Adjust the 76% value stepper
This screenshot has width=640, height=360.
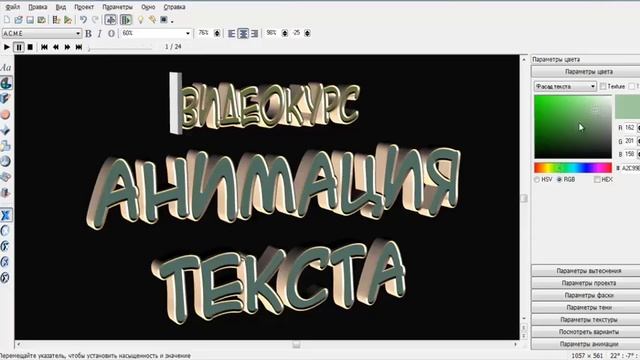click(217, 33)
